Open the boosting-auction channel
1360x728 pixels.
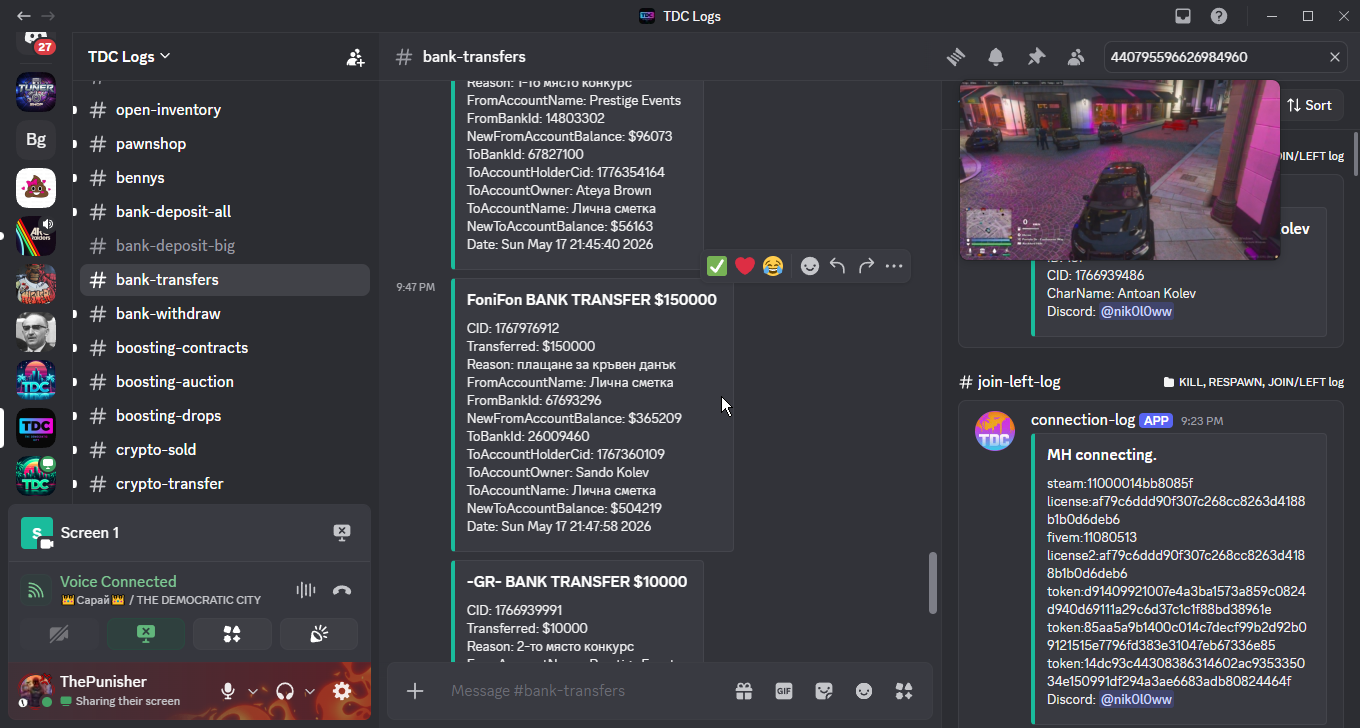225,382
